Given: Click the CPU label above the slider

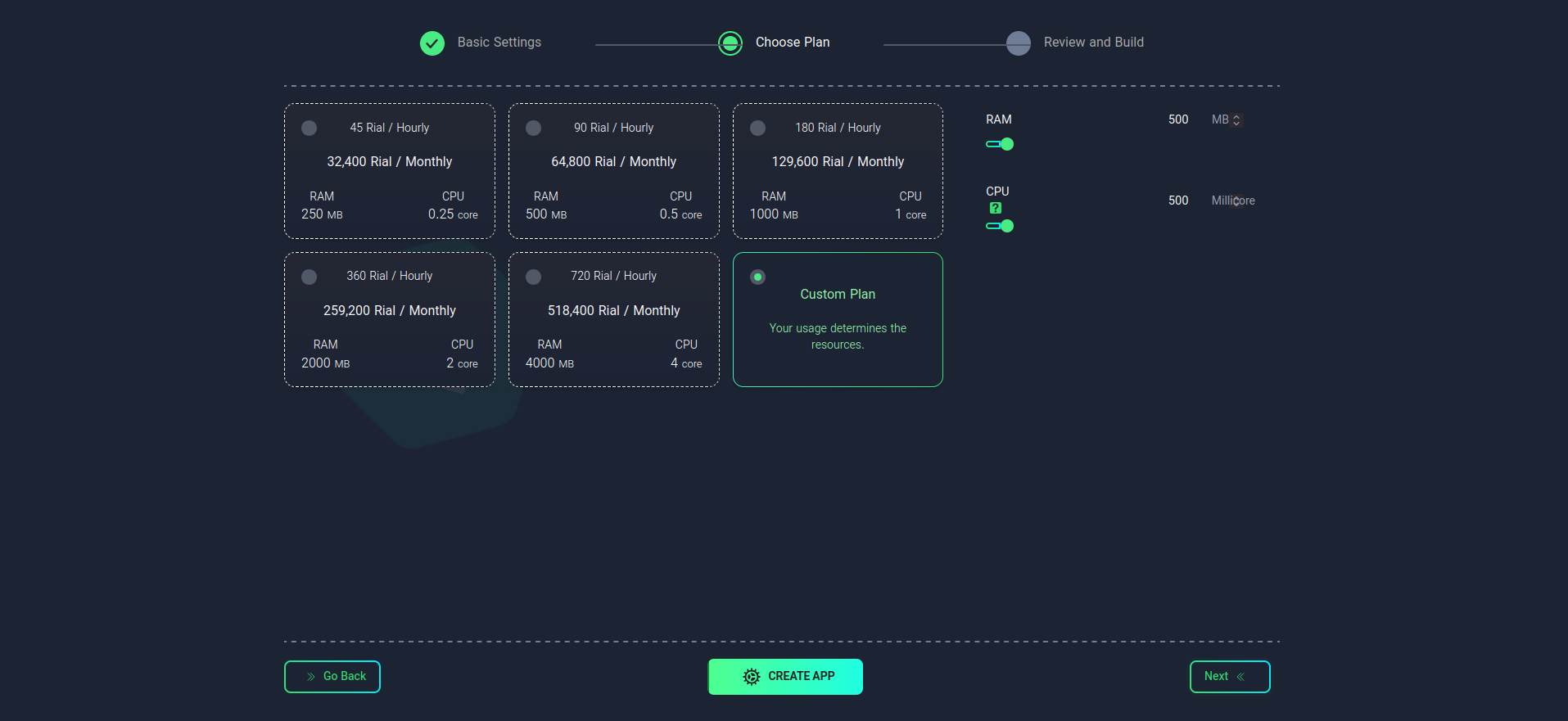Looking at the screenshot, I should click(997, 192).
